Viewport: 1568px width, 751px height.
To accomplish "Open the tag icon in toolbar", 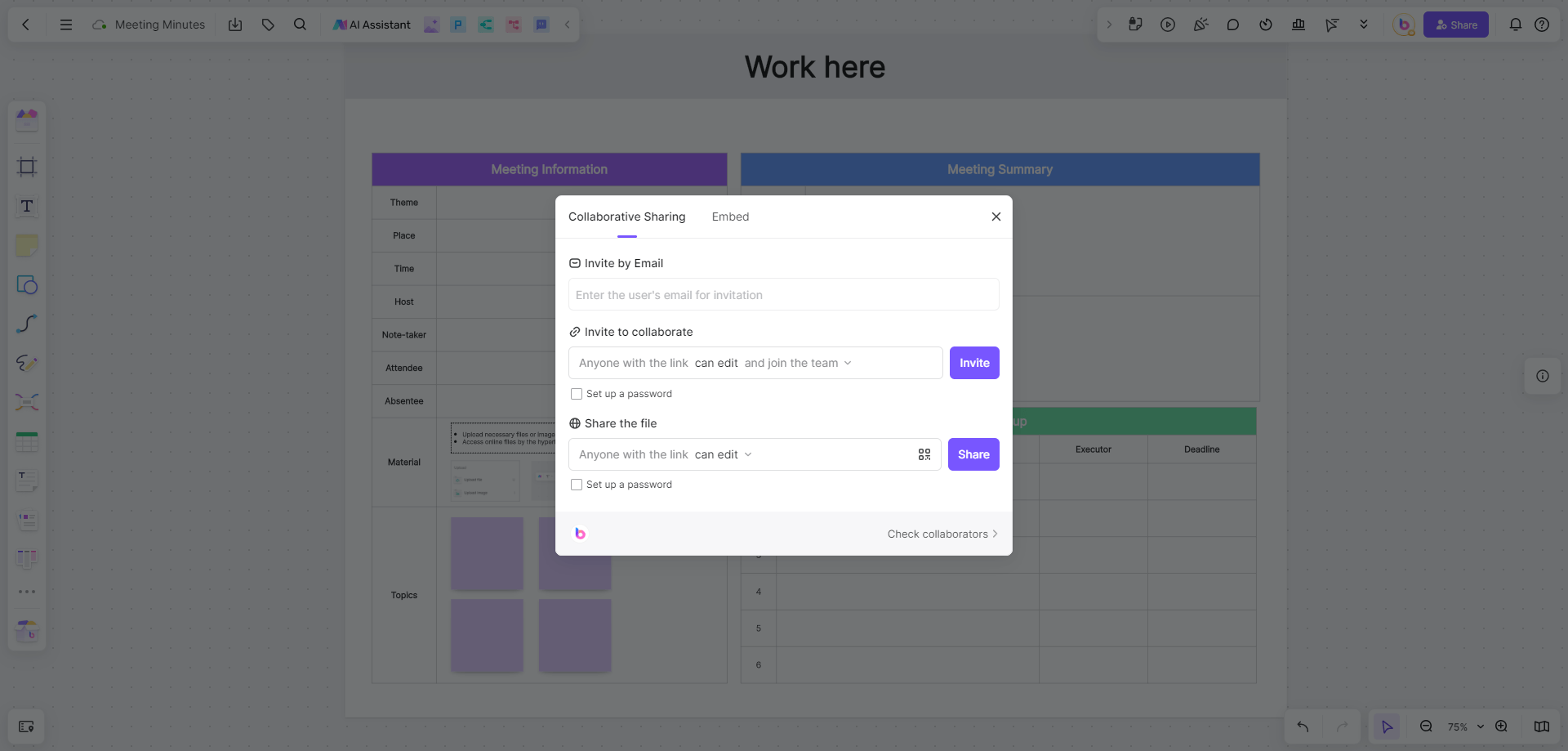I will click(268, 25).
